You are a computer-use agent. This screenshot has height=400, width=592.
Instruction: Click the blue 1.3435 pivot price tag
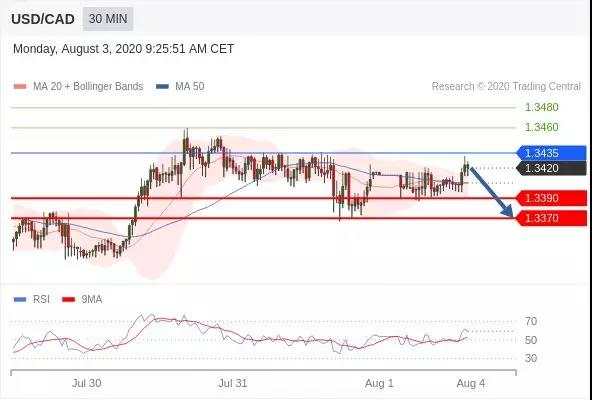pos(552,153)
